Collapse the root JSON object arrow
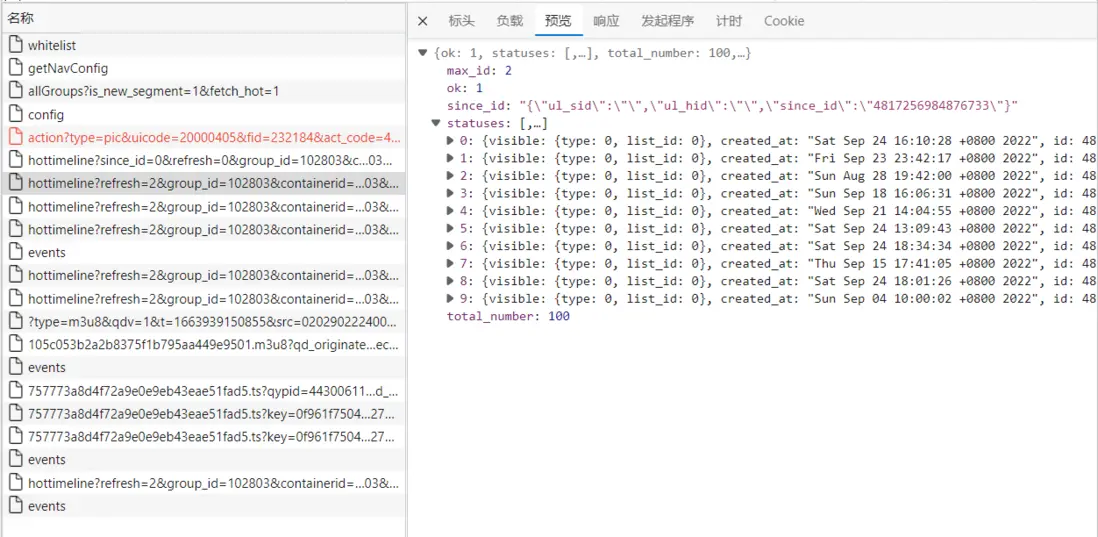 (422, 53)
